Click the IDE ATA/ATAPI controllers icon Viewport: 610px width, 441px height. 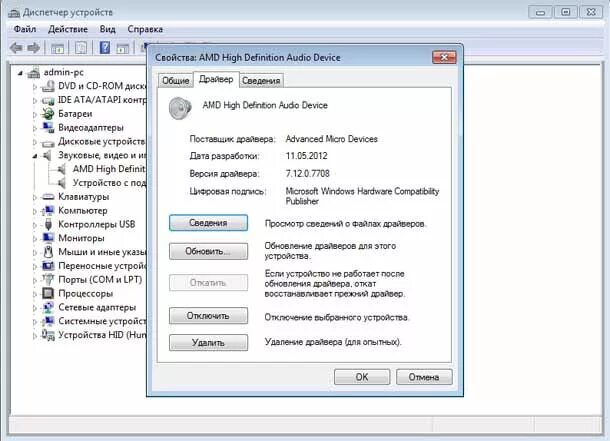click(48, 100)
